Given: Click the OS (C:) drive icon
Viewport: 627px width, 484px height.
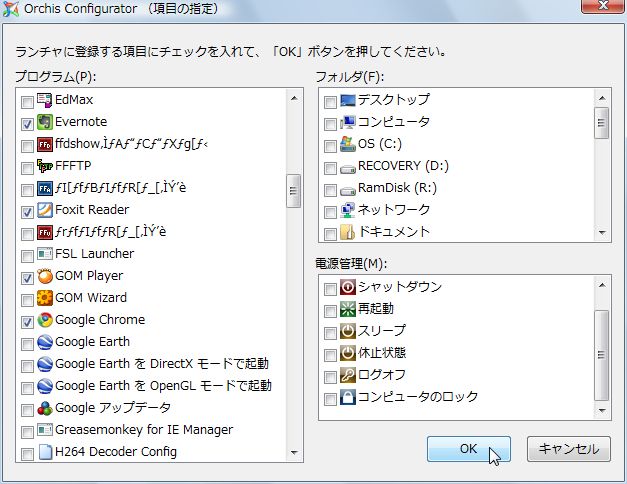Looking at the screenshot, I should tap(347, 144).
